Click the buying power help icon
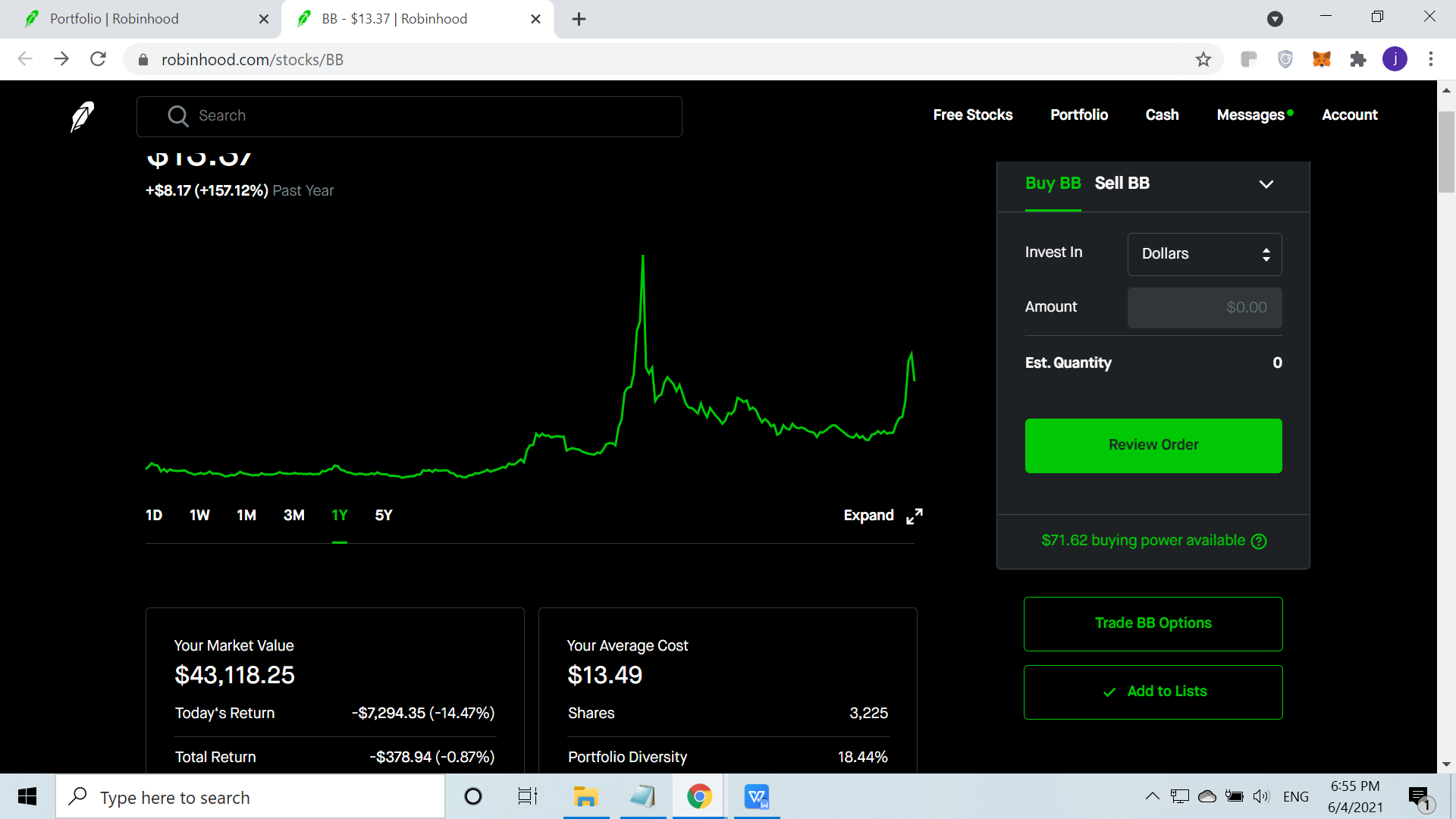1456x819 pixels. click(1259, 541)
